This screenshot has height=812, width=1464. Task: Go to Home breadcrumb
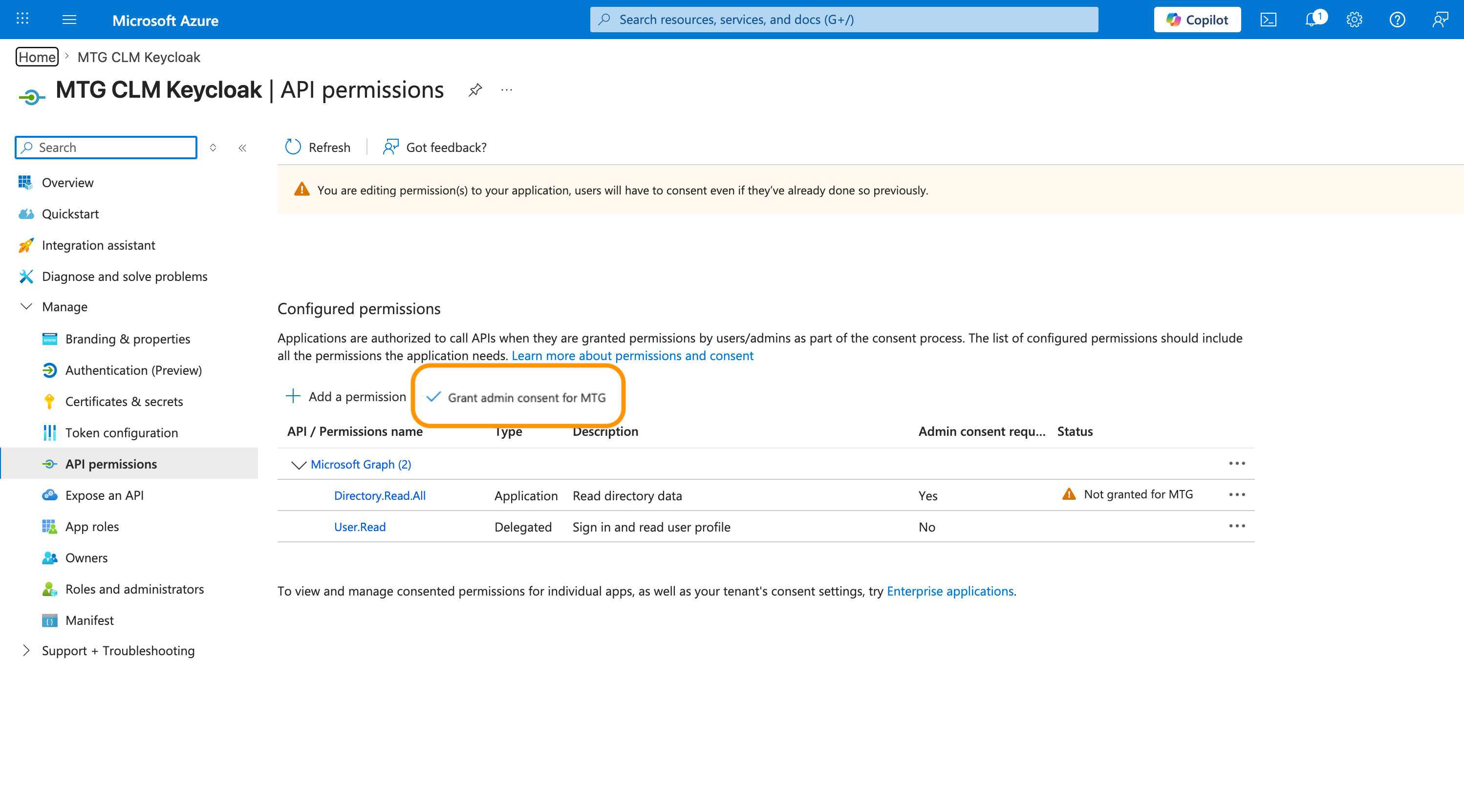37,57
